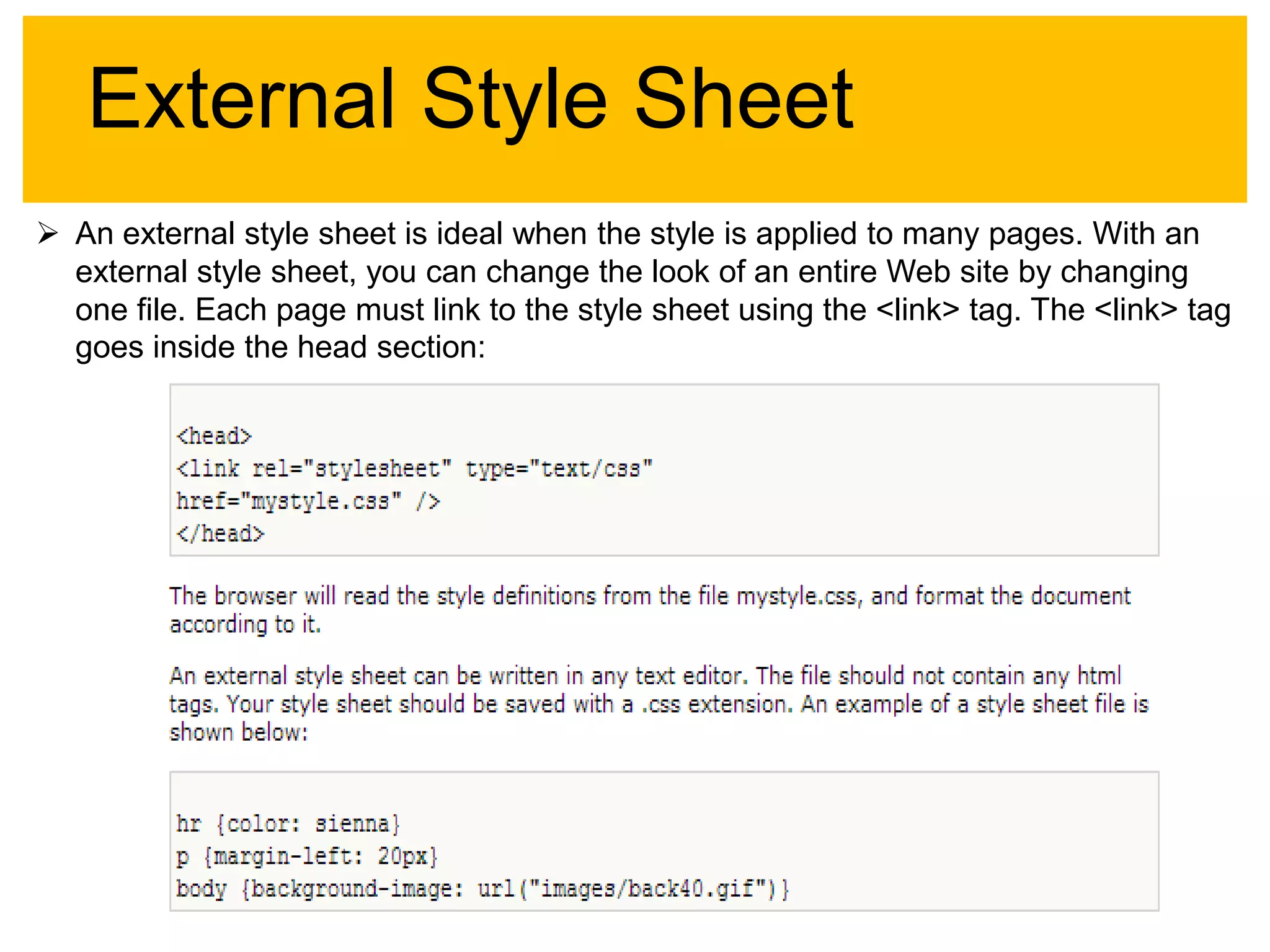1270x952 pixels.
Task: Click the text 'according to it.'
Action: pos(246,625)
